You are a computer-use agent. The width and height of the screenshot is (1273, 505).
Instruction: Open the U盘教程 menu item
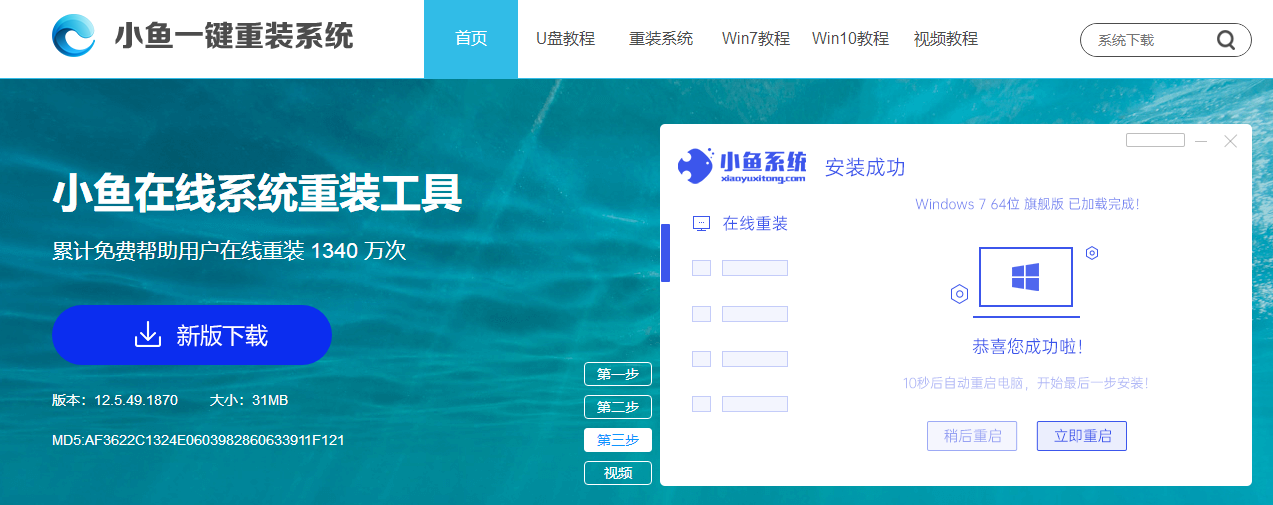pos(565,39)
